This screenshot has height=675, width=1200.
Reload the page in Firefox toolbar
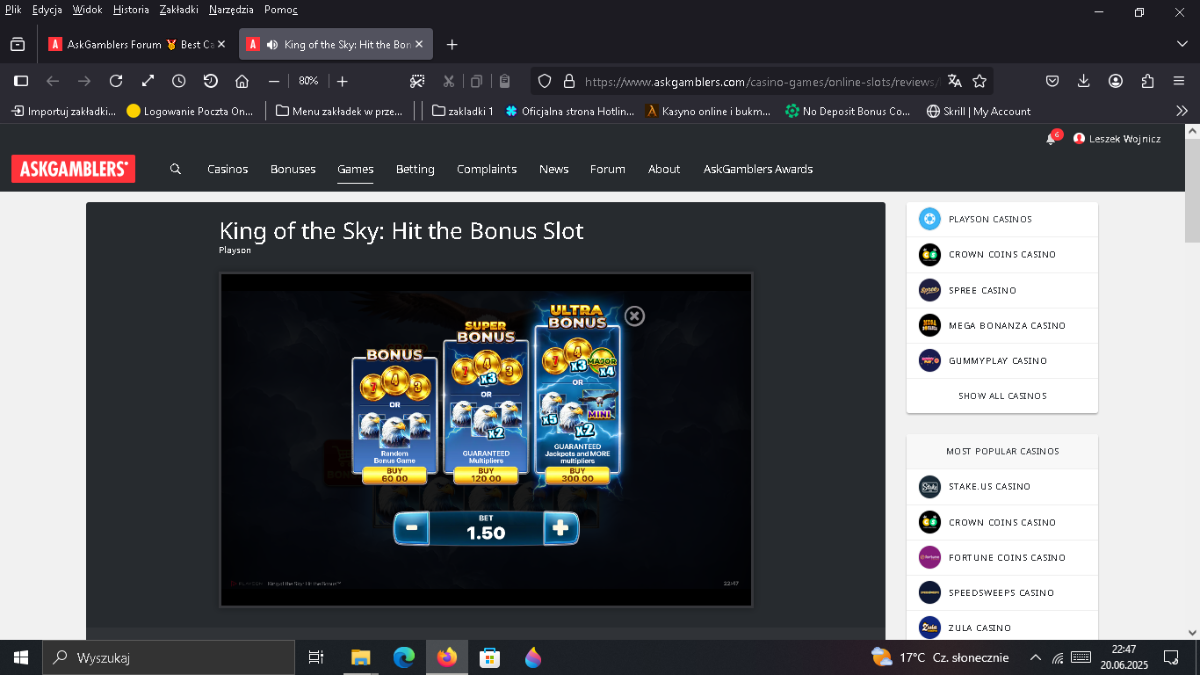click(x=116, y=81)
